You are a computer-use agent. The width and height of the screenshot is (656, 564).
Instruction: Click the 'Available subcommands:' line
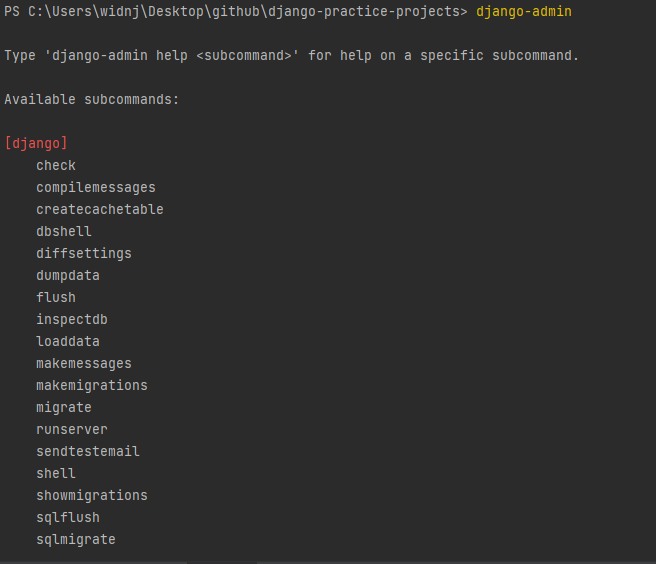92,100
